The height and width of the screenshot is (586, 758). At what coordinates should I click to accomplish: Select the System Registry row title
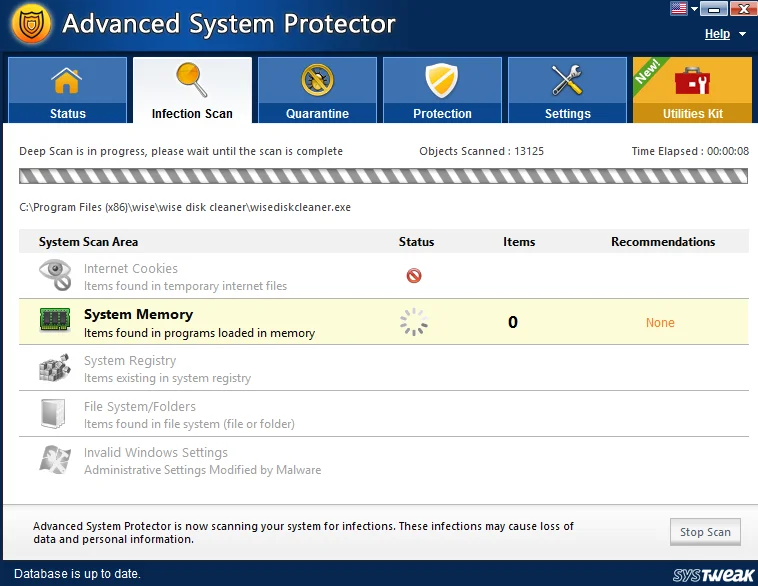[x=130, y=361]
